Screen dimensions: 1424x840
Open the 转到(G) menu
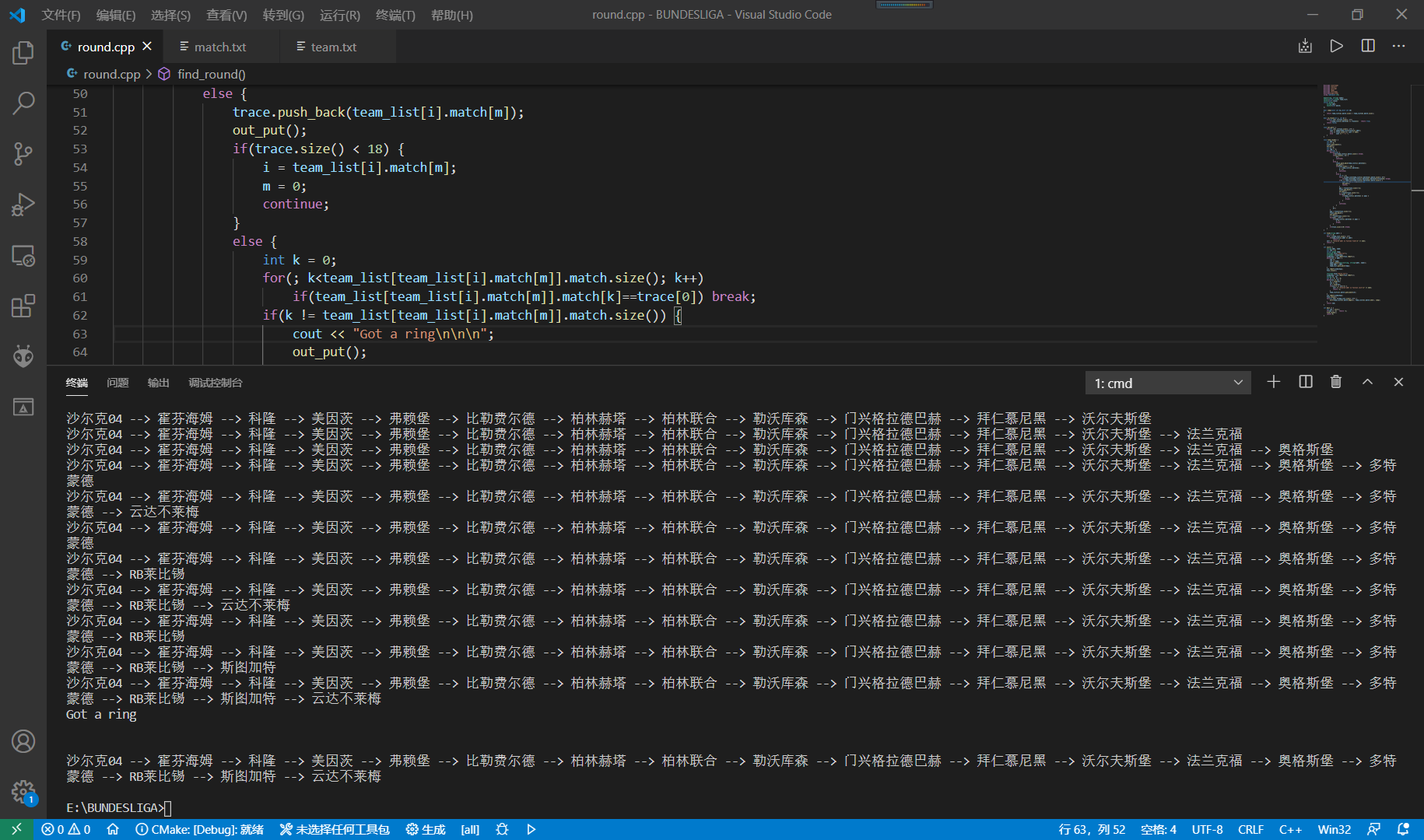point(283,15)
